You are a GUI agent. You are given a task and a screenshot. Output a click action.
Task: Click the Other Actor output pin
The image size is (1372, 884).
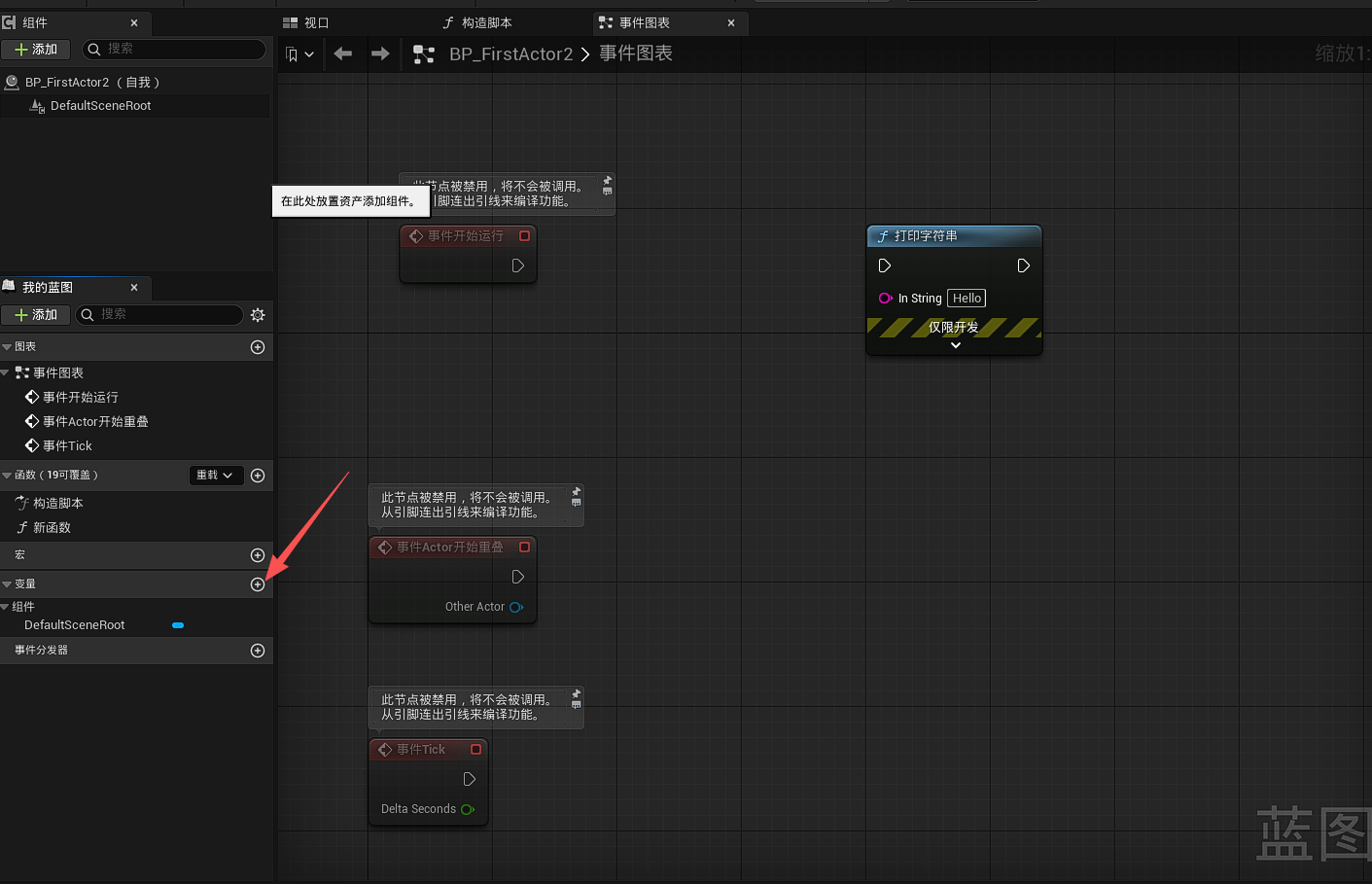(x=516, y=607)
